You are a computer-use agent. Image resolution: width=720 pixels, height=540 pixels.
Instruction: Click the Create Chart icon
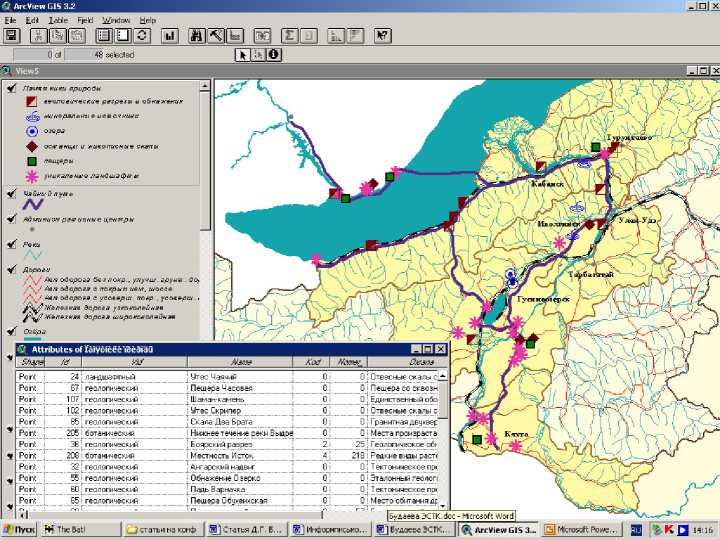click(168, 35)
